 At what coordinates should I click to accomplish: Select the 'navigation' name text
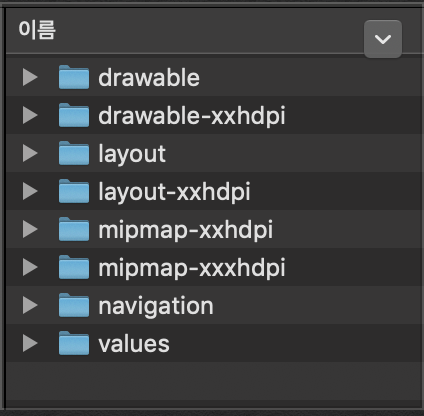point(156,306)
